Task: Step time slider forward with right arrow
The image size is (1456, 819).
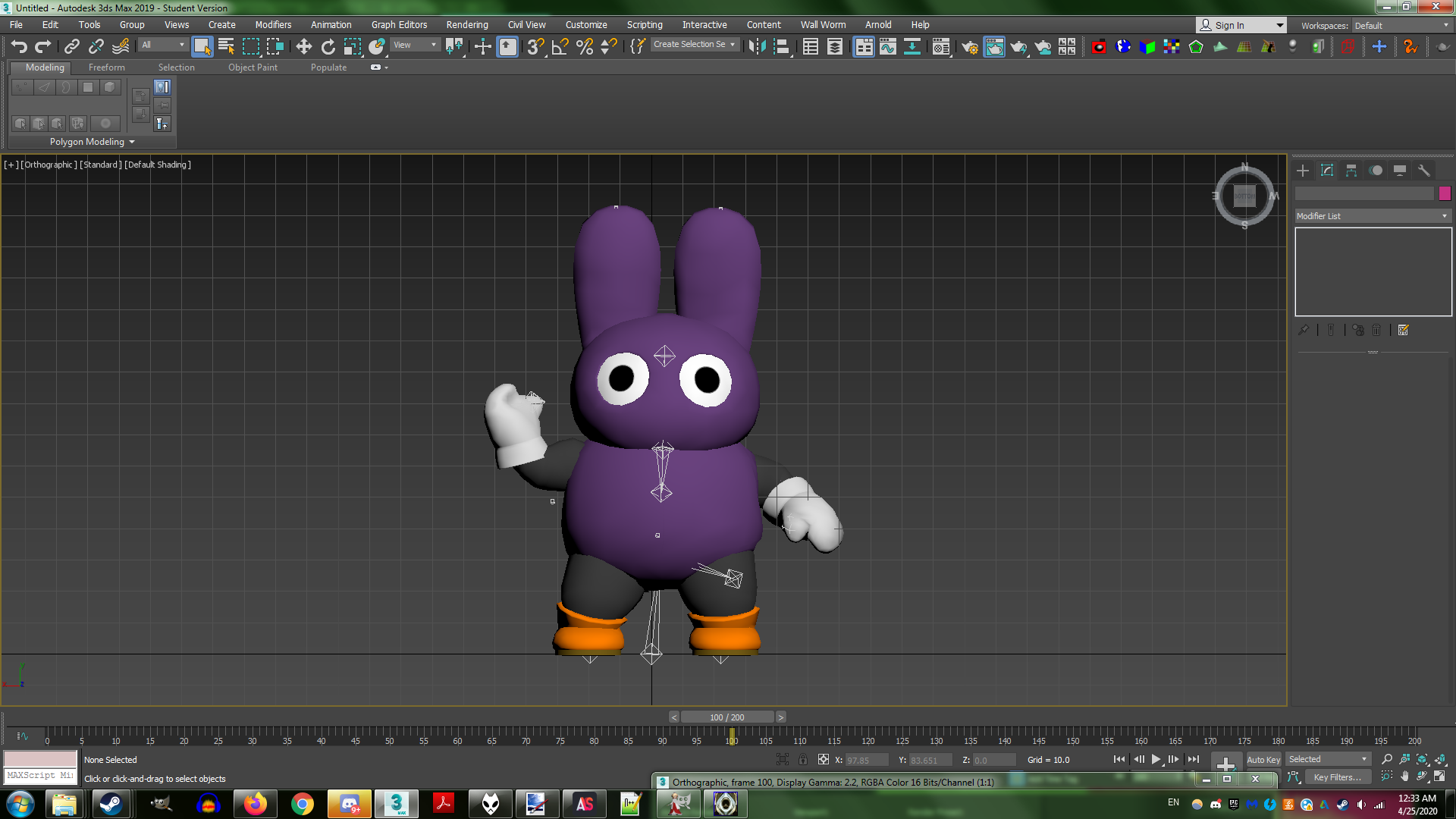Action: tap(781, 717)
